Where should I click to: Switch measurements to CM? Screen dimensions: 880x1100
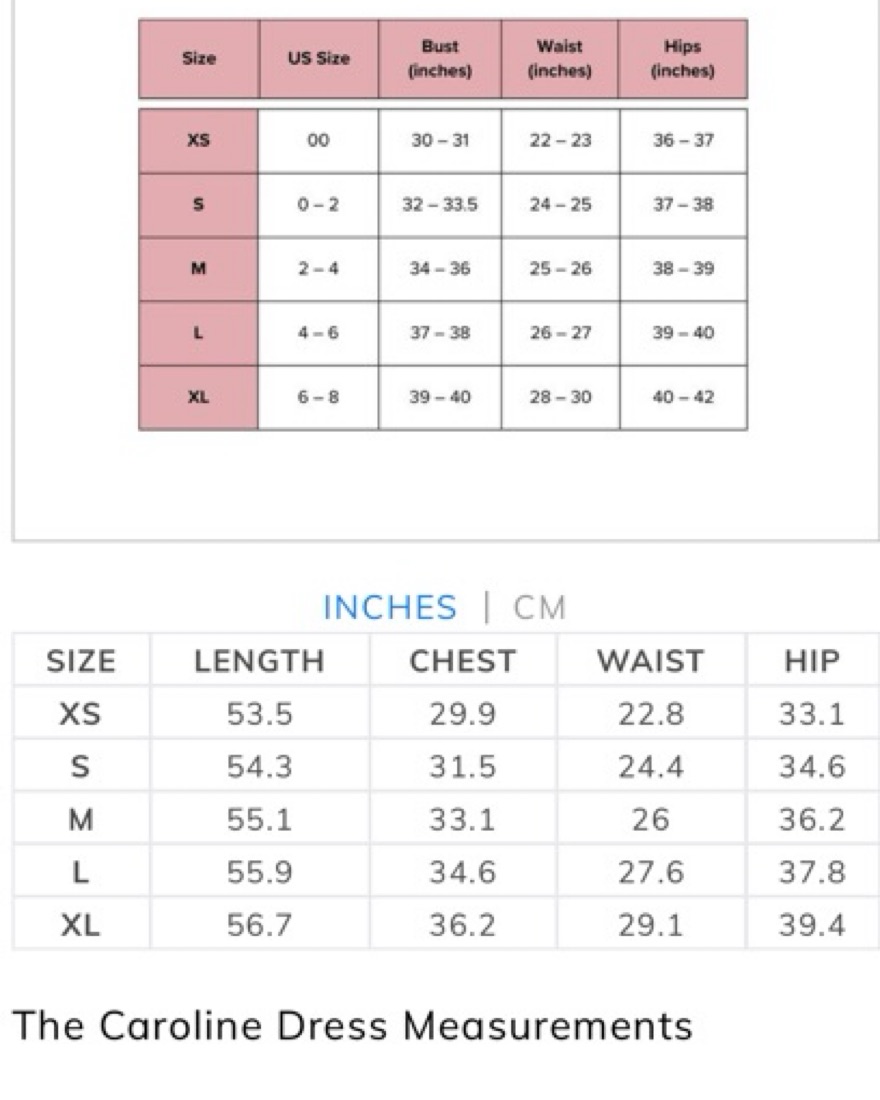(539, 608)
